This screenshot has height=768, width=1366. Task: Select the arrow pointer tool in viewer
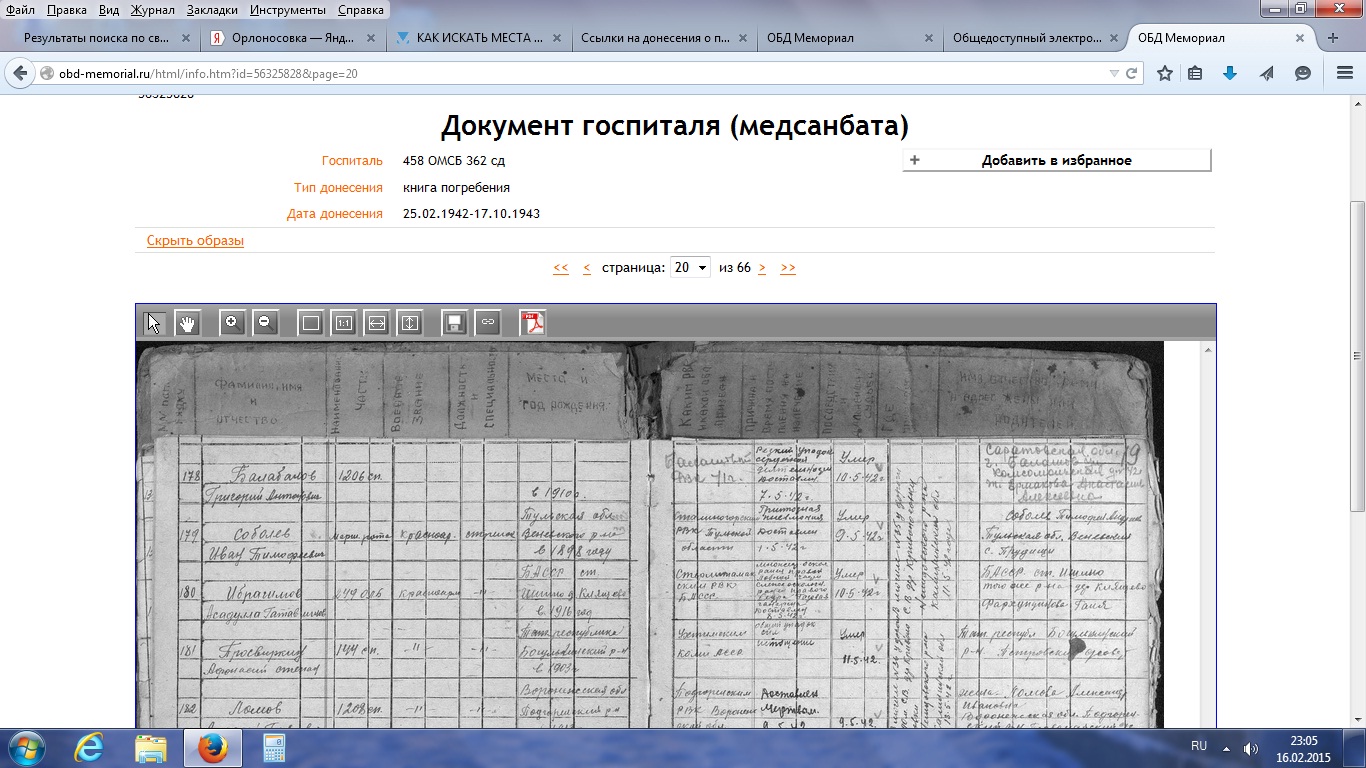click(x=154, y=323)
